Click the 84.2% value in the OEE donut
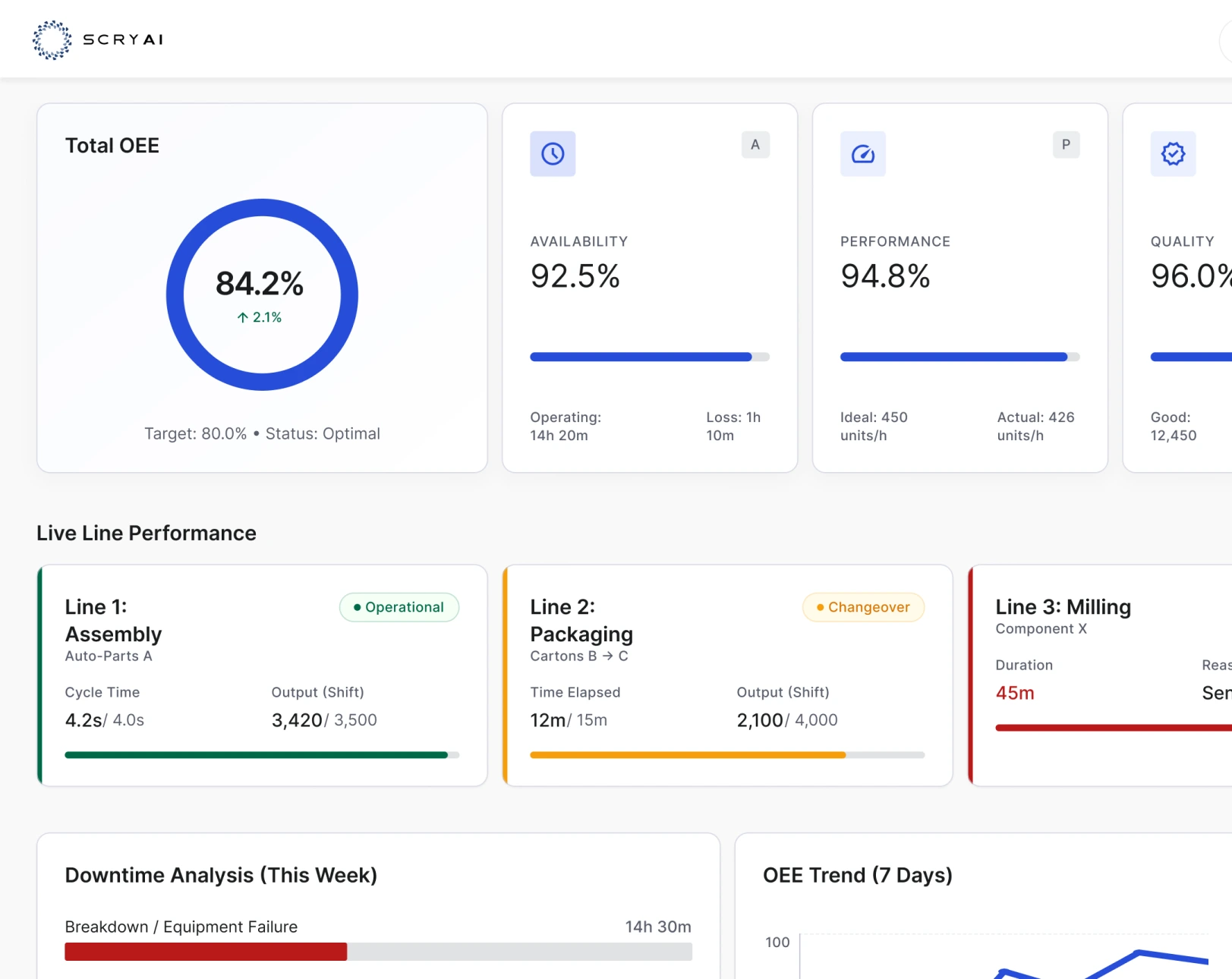 click(x=260, y=284)
